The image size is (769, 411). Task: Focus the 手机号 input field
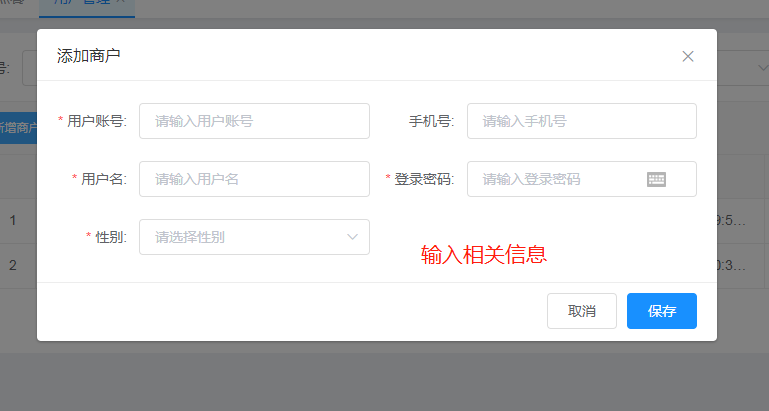coord(582,121)
